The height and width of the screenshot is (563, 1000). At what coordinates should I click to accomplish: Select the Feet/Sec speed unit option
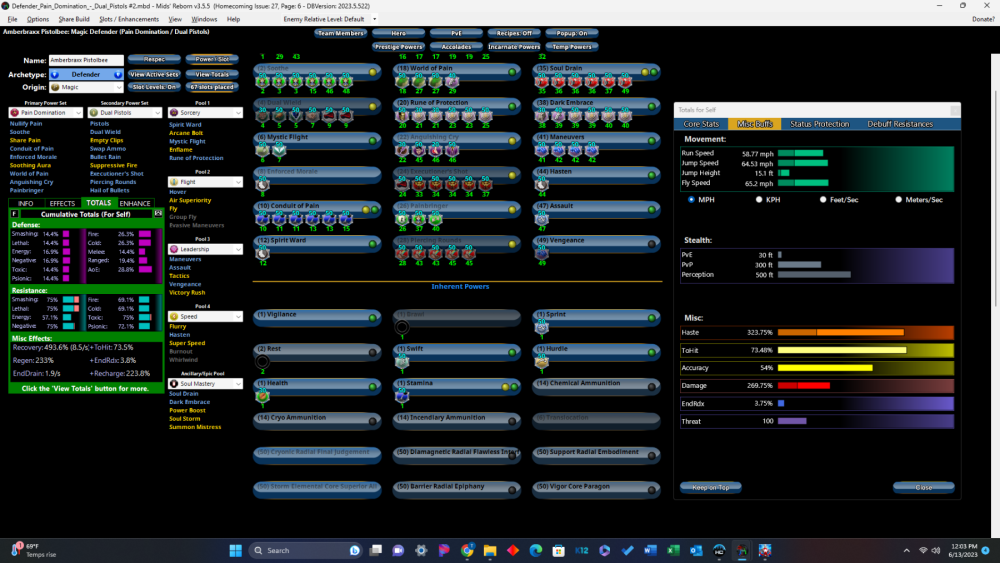point(823,200)
